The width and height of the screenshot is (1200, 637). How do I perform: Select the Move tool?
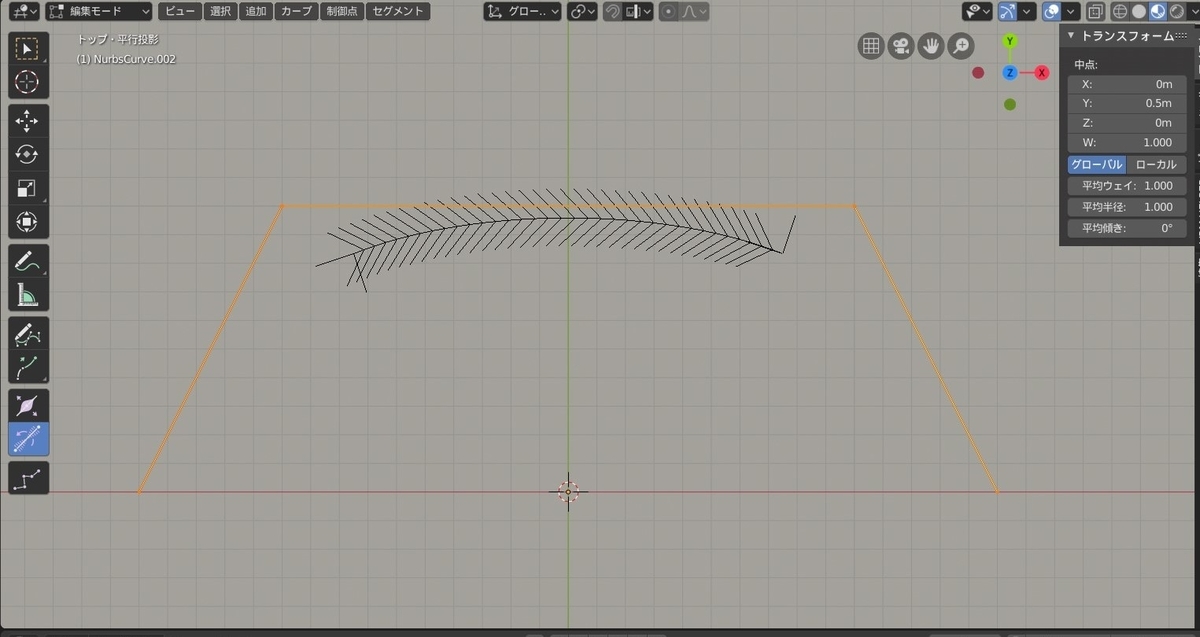pyautogui.click(x=28, y=121)
